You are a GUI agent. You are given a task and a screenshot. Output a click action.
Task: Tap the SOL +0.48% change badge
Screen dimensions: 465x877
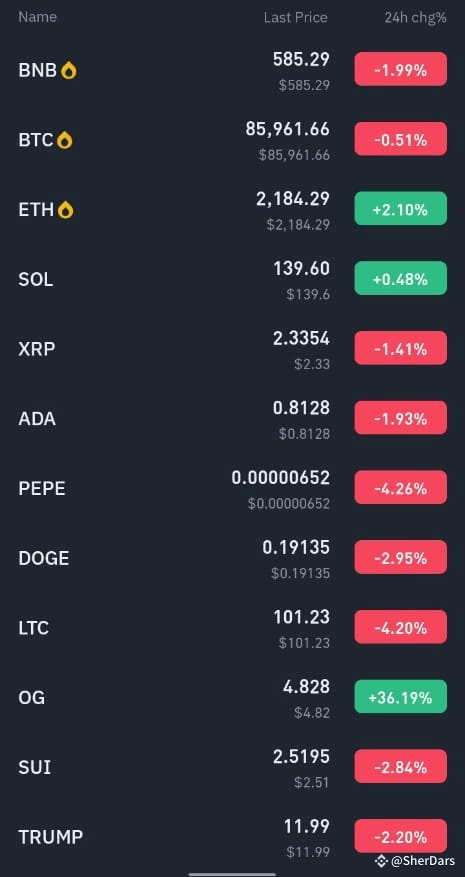(401, 279)
